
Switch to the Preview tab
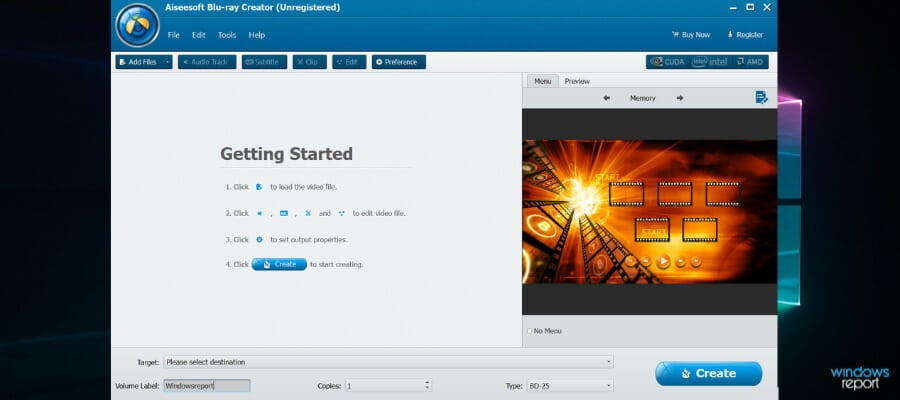[577, 81]
